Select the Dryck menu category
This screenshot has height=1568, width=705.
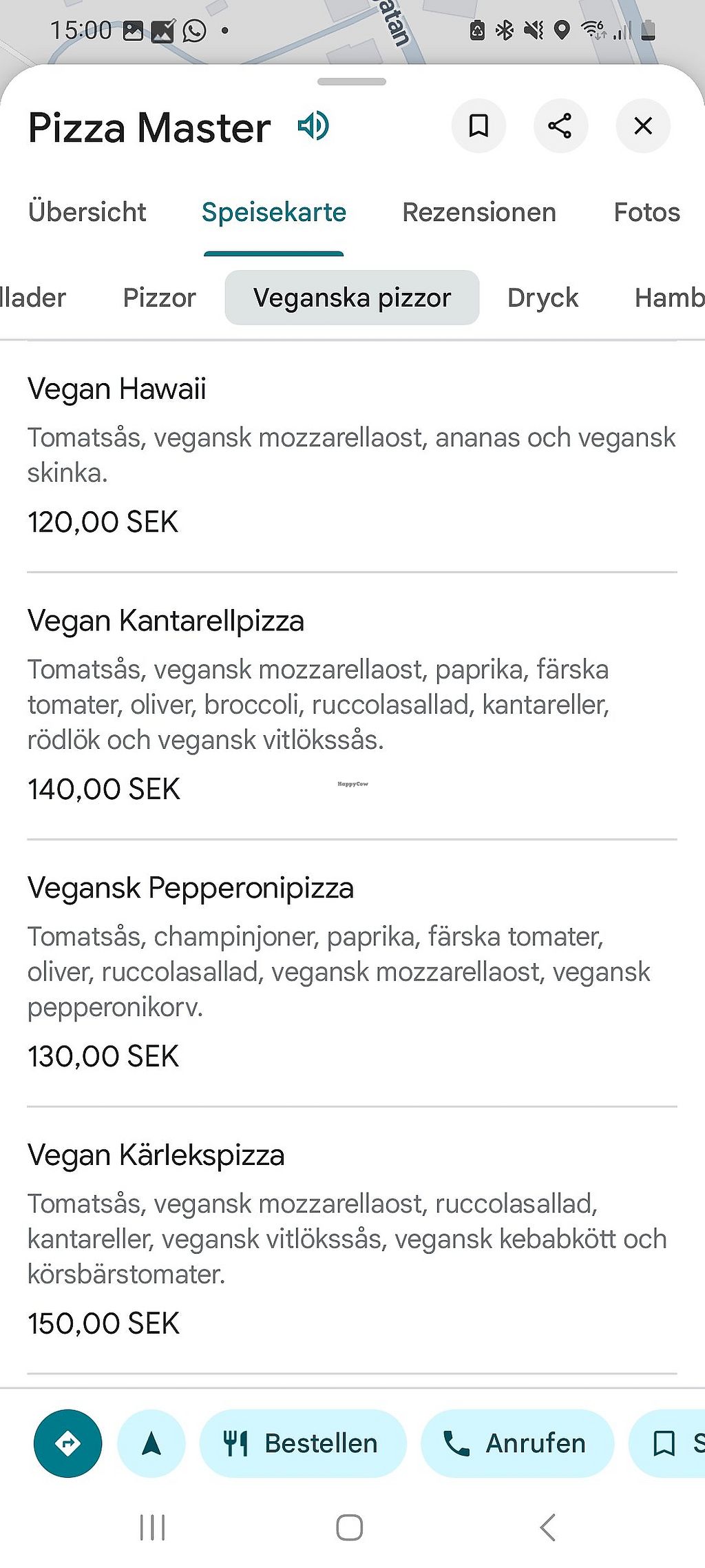click(543, 298)
